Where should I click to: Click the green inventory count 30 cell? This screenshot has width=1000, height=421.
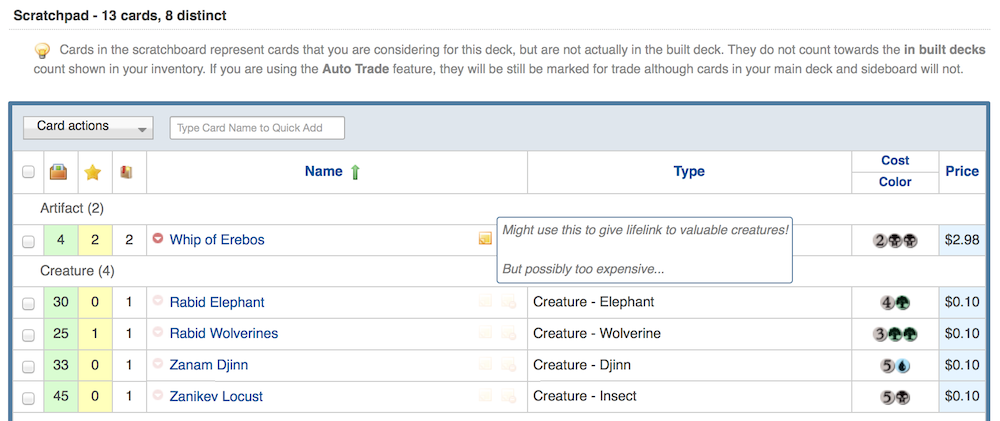click(61, 302)
